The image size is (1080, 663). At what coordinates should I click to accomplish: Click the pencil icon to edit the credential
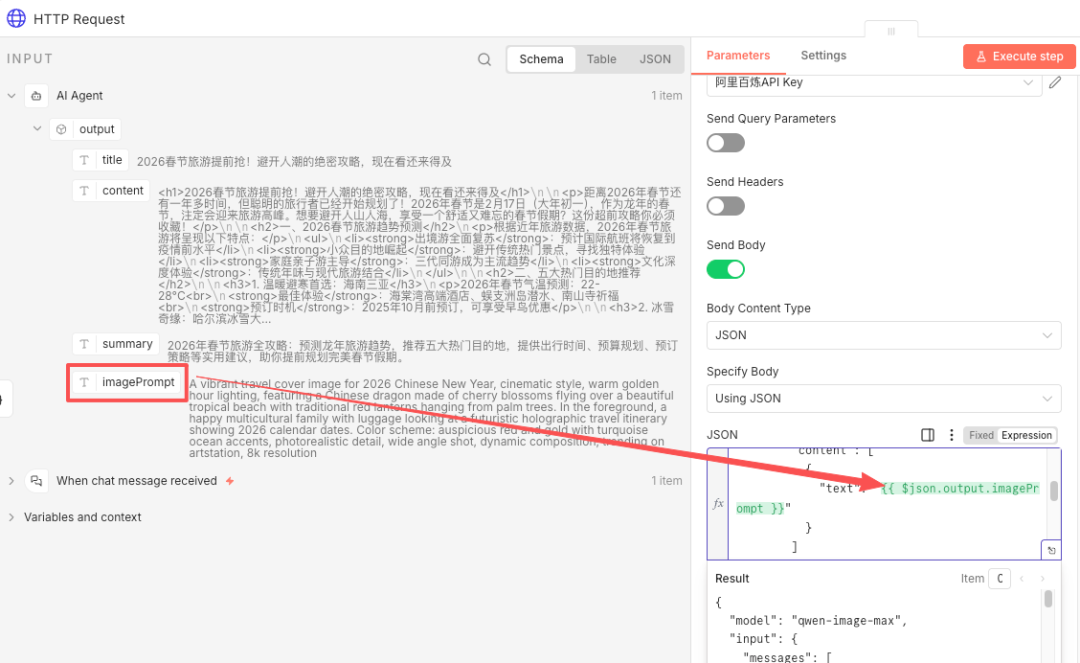[x=1054, y=83]
